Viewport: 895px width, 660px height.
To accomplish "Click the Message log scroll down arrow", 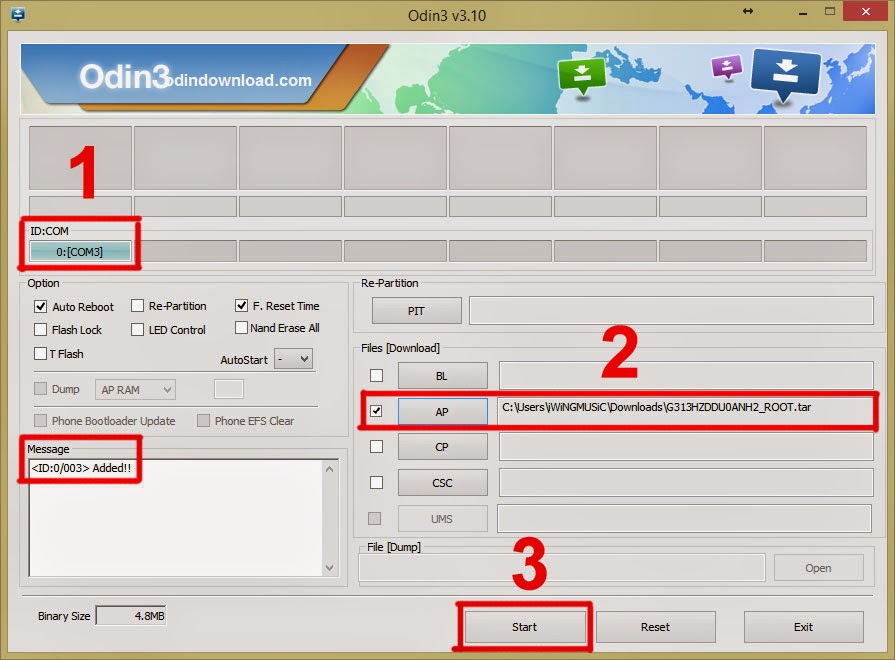I will (329, 568).
